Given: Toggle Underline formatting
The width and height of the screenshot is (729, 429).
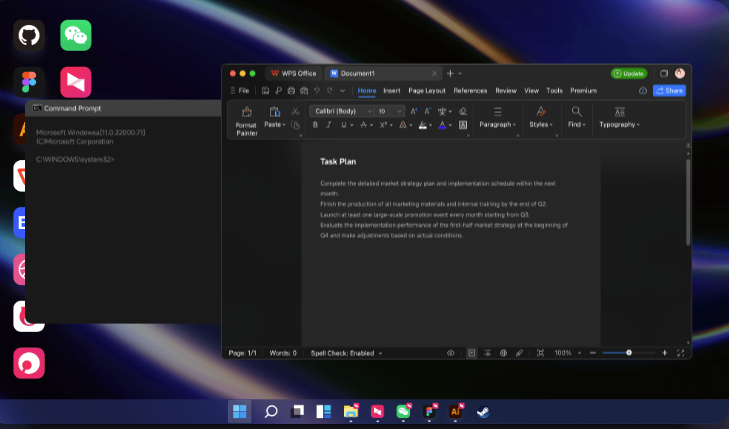Looking at the screenshot, I should point(344,125).
